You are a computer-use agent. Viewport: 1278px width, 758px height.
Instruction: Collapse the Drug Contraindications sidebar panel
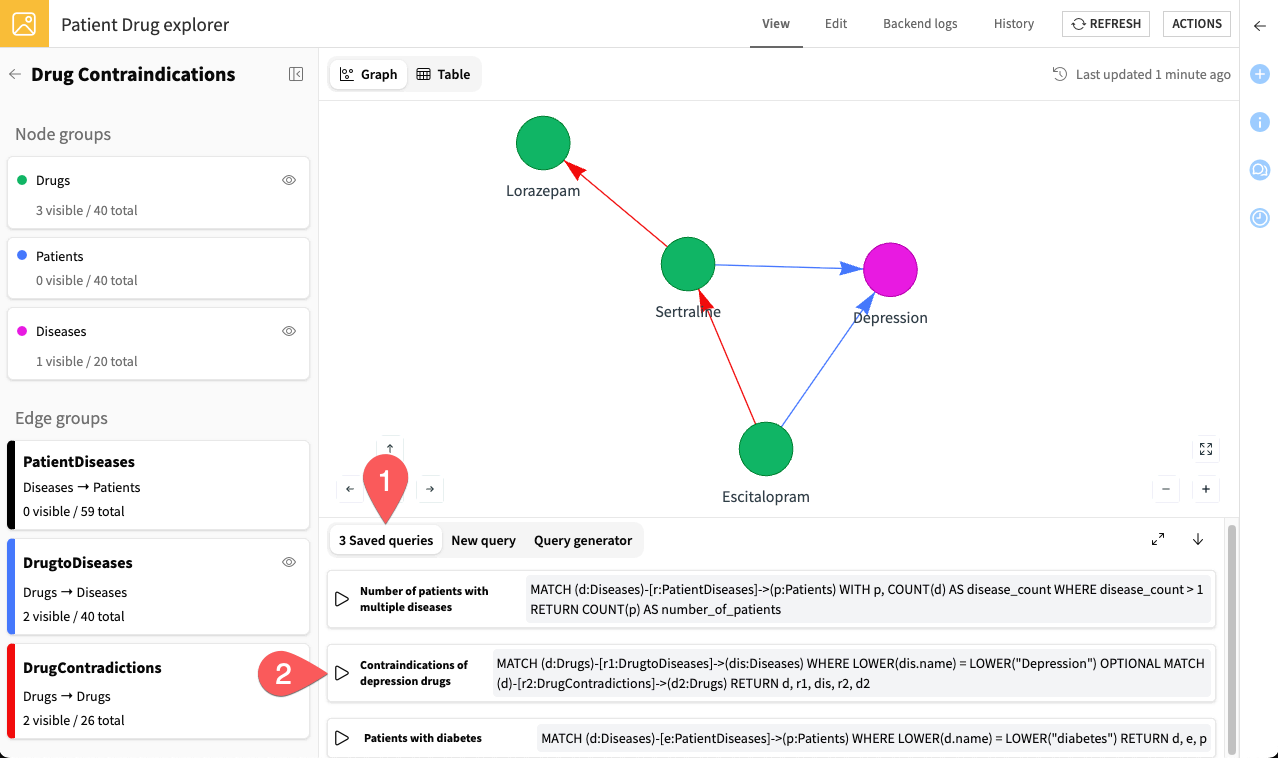point(295,74)
